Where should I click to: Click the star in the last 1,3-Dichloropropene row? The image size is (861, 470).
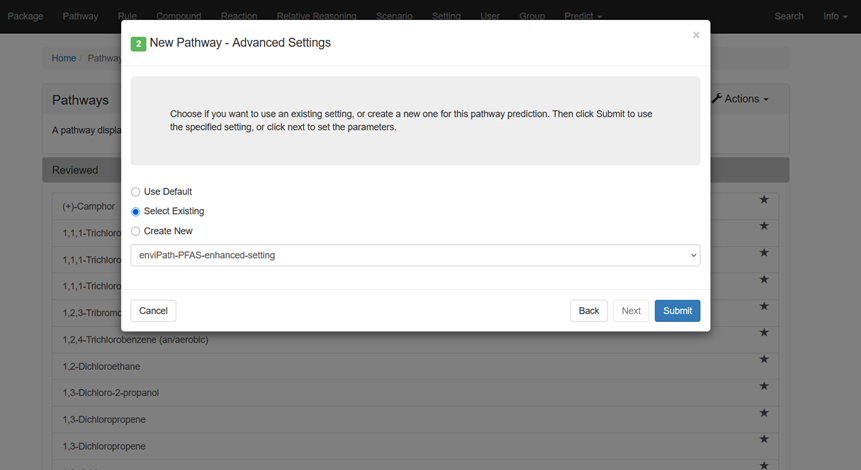click(x=764, y=439)
